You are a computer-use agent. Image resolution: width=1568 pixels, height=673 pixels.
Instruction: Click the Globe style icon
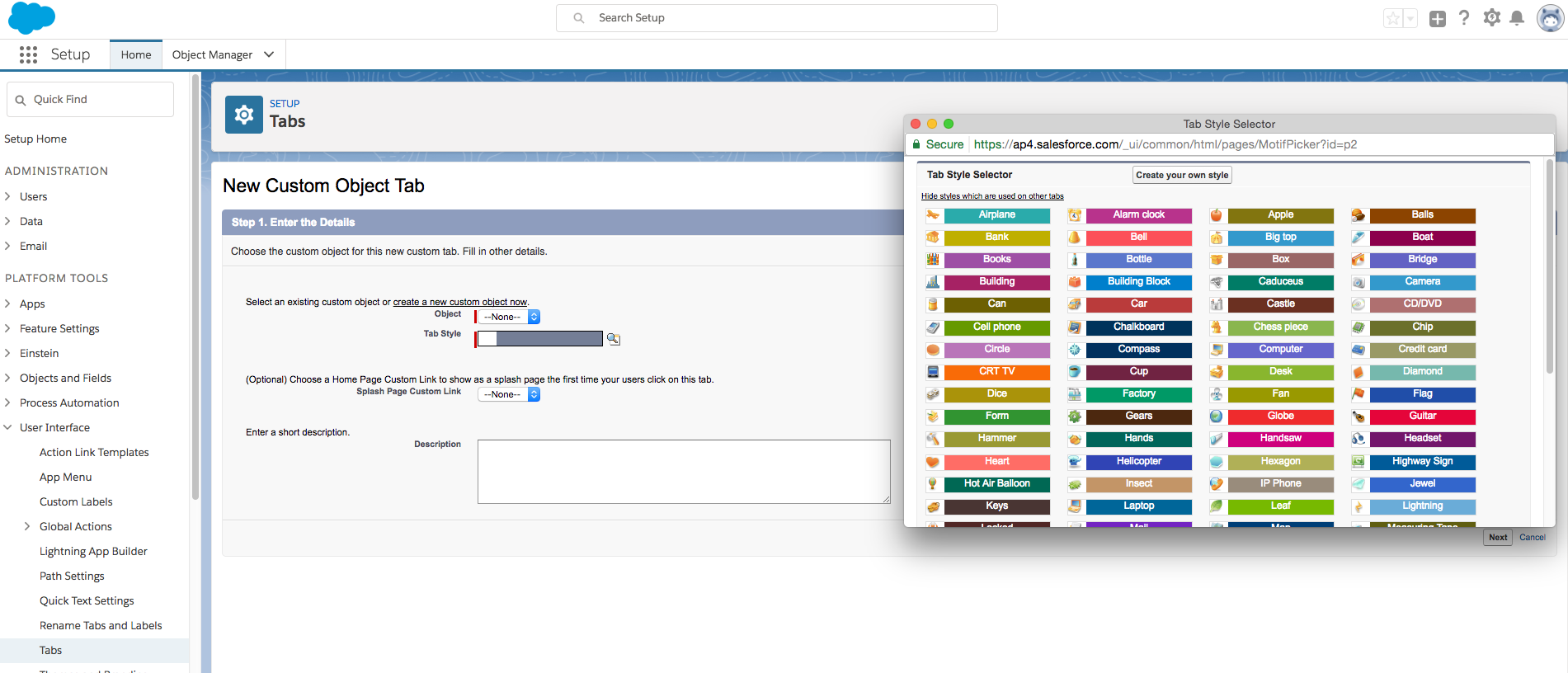1217,417
